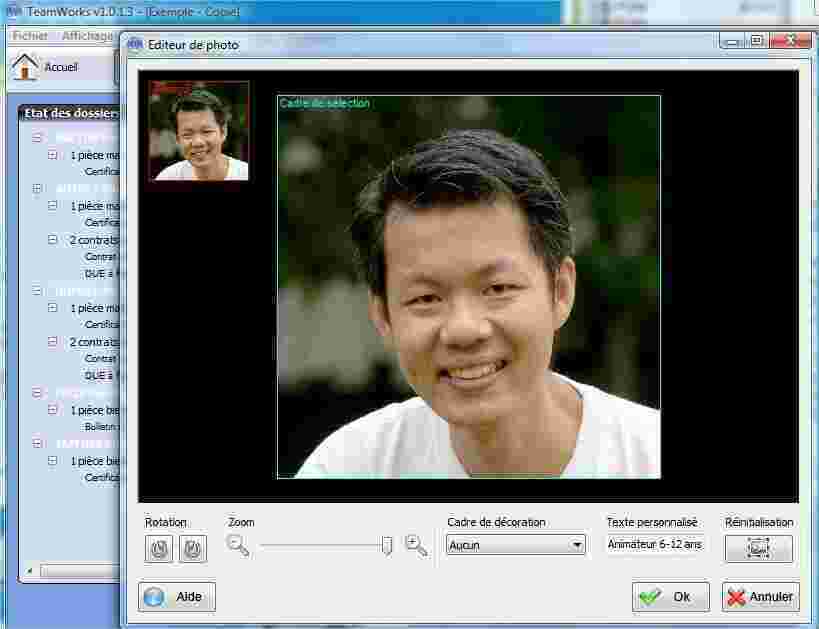Click the zoom in magnifier icon
The height and width of the screenshot is (629, 819).
point(416,545)
